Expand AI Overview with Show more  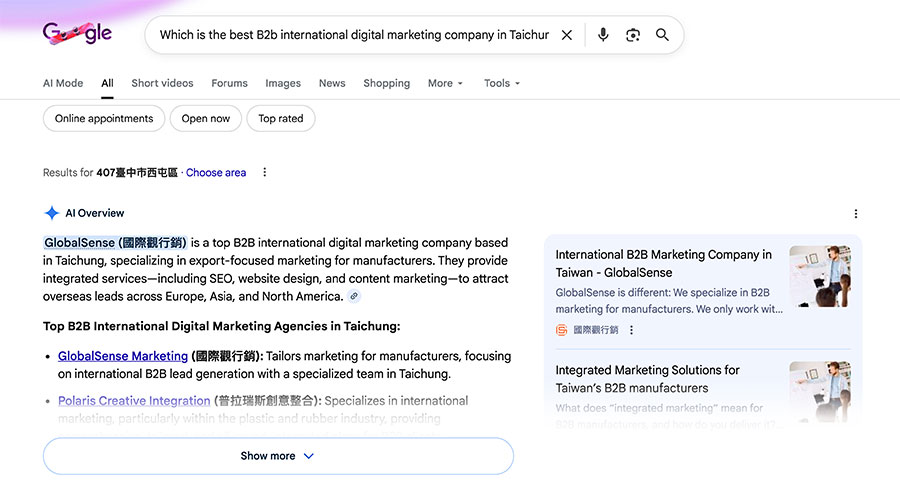click(x=278, y=456)
